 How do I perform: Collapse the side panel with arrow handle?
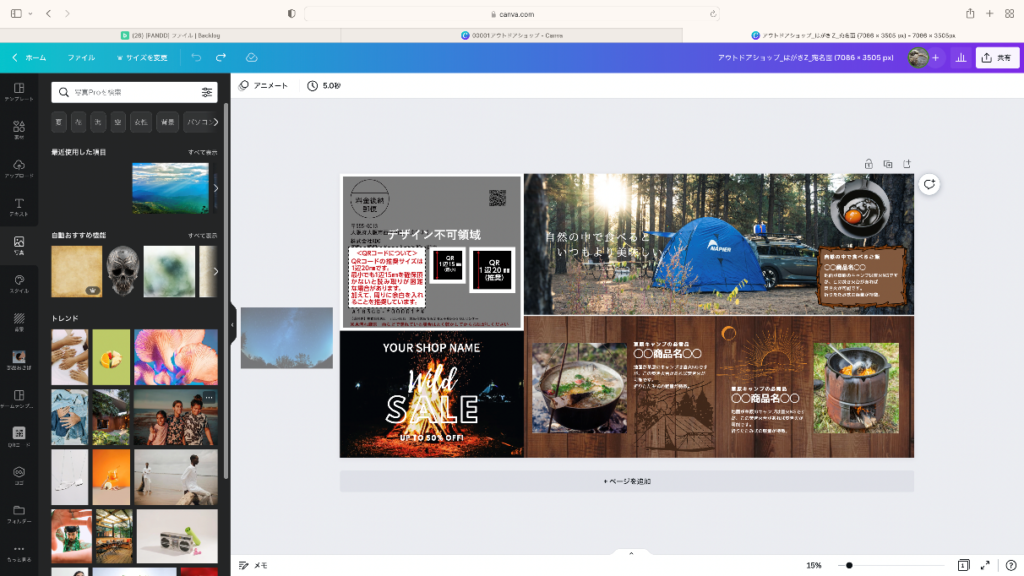232,325
